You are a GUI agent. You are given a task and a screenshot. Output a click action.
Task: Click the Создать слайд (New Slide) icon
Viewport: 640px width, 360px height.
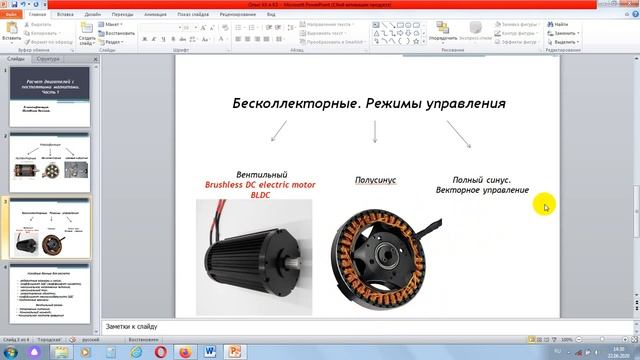(87, 28)
